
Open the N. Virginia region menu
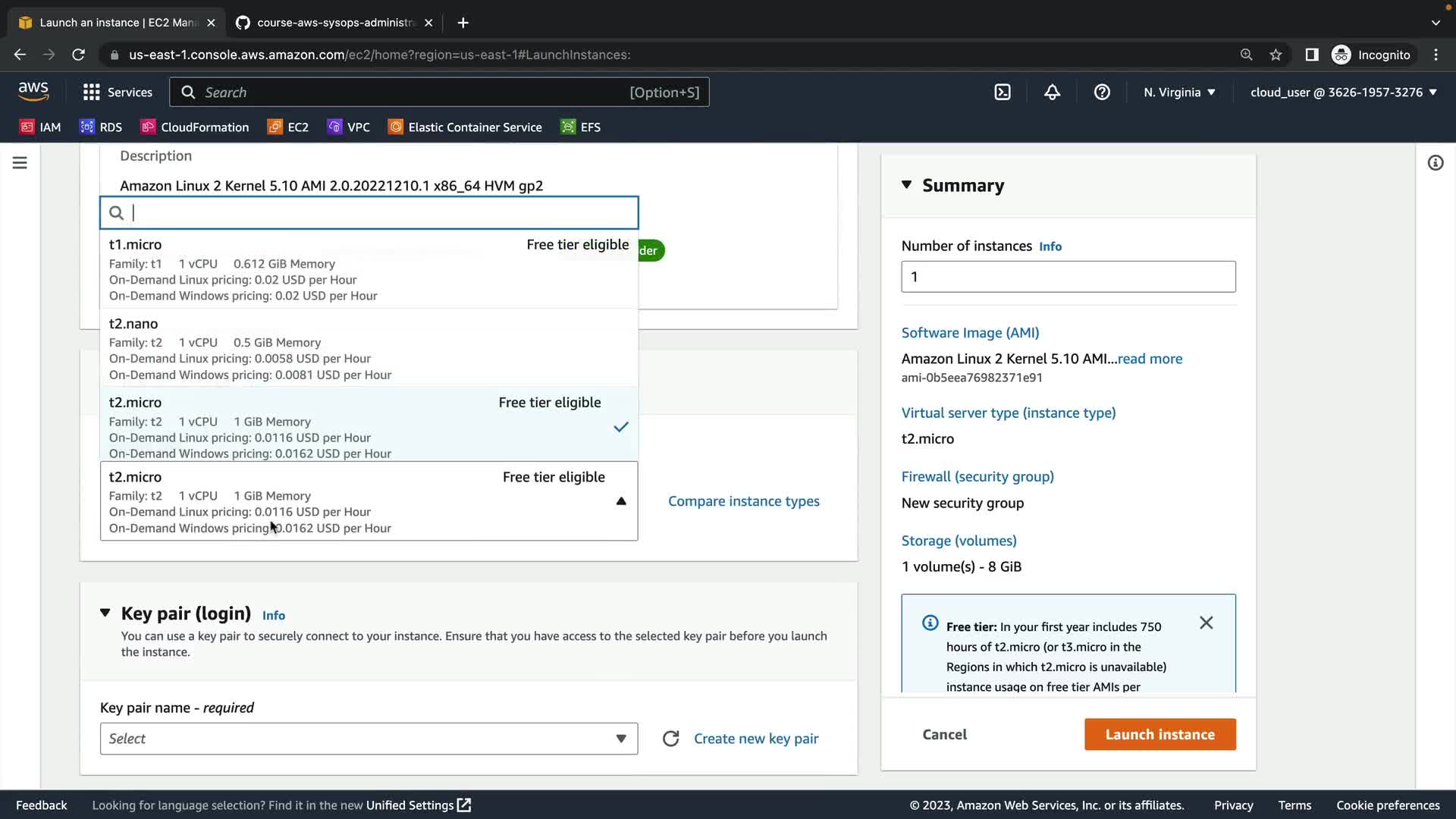point(1179,93)
